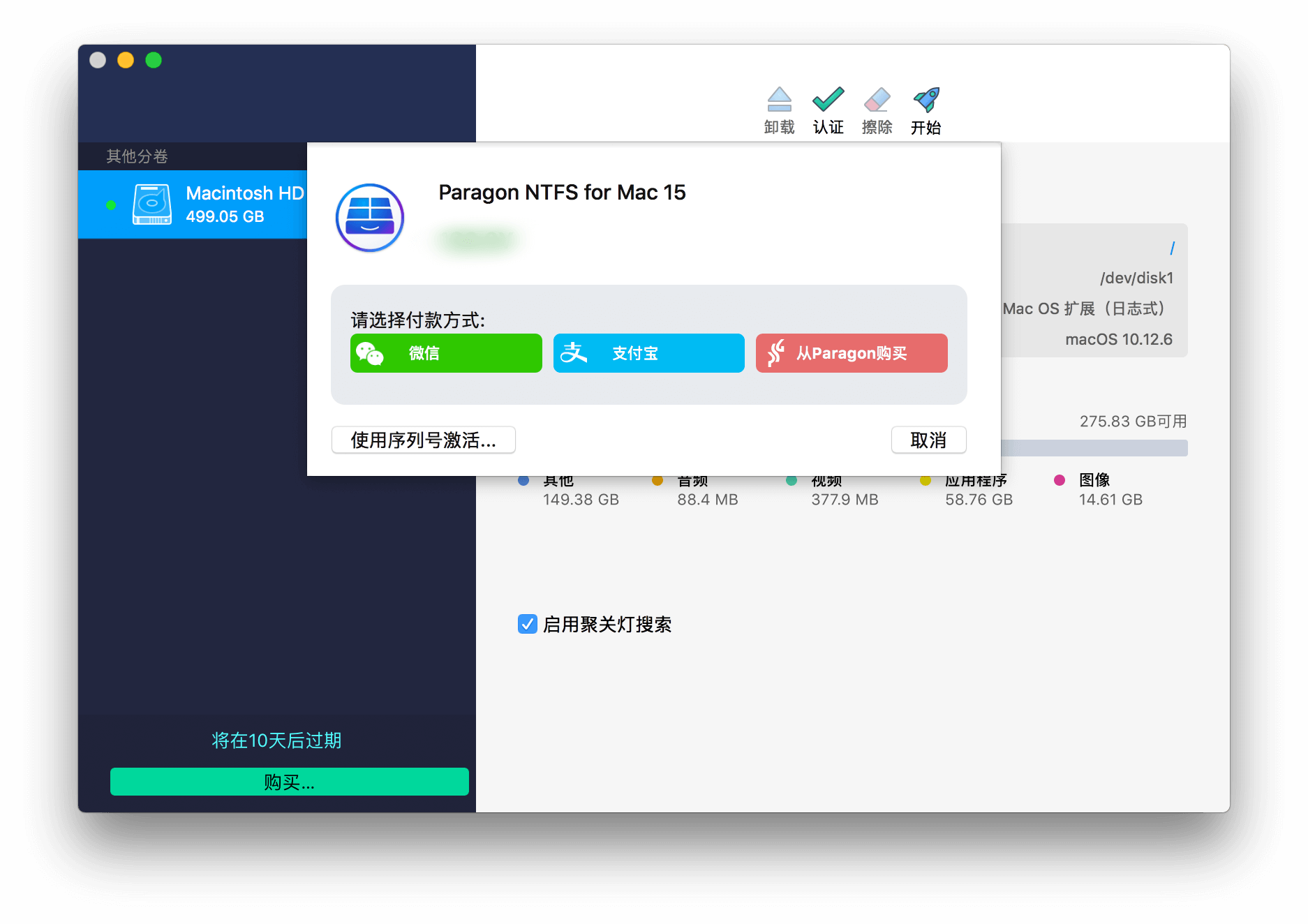This screenshot has width=1308, height=924.
Task: Click the pink 图像 legend dot
Action: [1060, 480]
